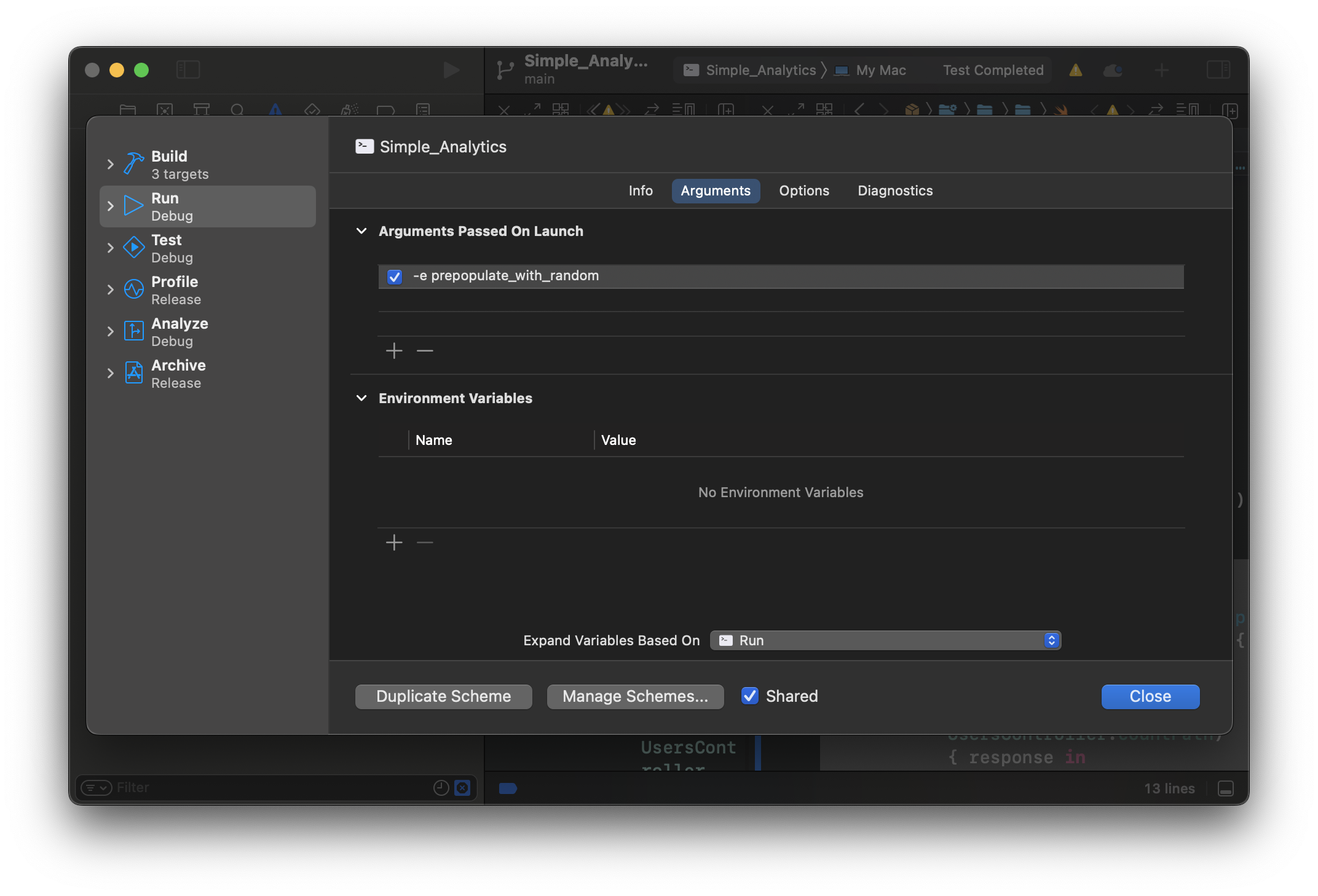Open the issue navigator triangle icon
The image size is (1318, 896).
point(275,110)
